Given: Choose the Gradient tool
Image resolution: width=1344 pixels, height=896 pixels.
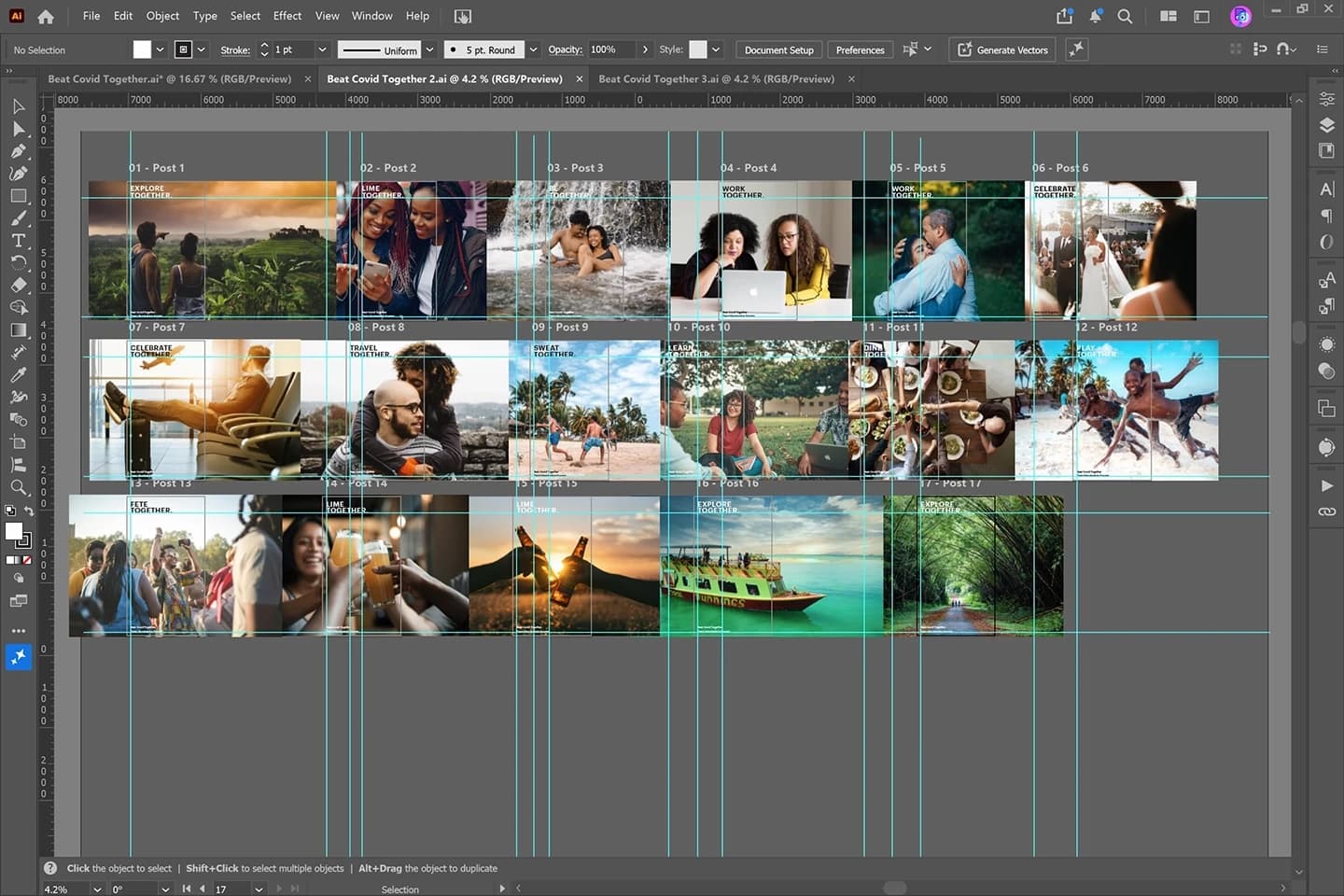Looking at the screenshot, I should tap(18, 330).
